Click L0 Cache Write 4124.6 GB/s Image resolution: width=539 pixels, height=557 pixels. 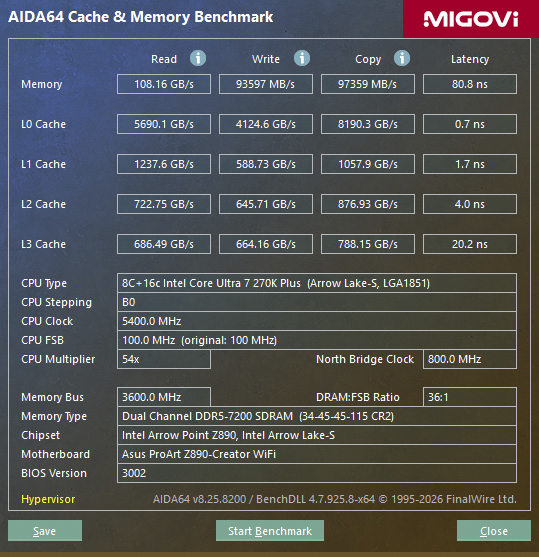click(x=266, y=124)
